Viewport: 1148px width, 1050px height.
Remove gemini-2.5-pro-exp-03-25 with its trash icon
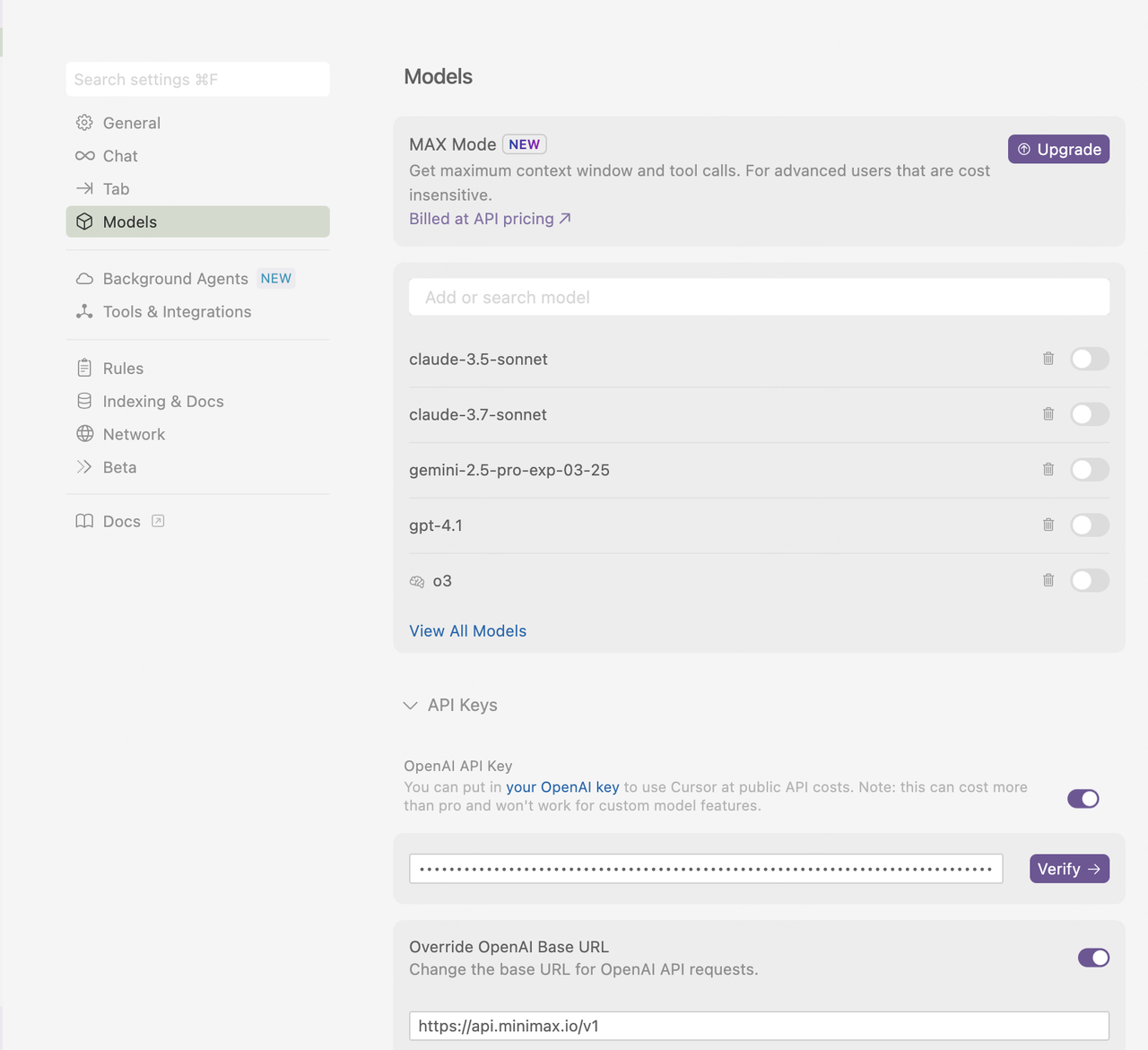tap(1048, 470)
